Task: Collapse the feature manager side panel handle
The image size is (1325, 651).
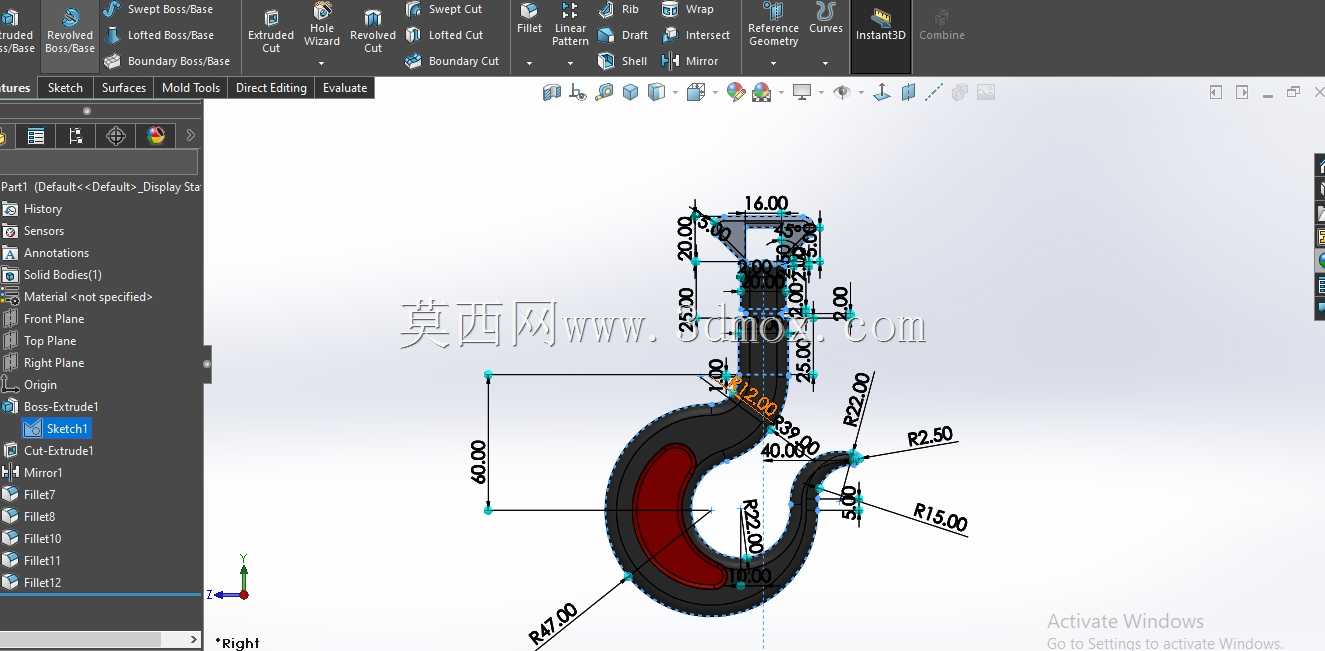Action: [x=207, y=364]
